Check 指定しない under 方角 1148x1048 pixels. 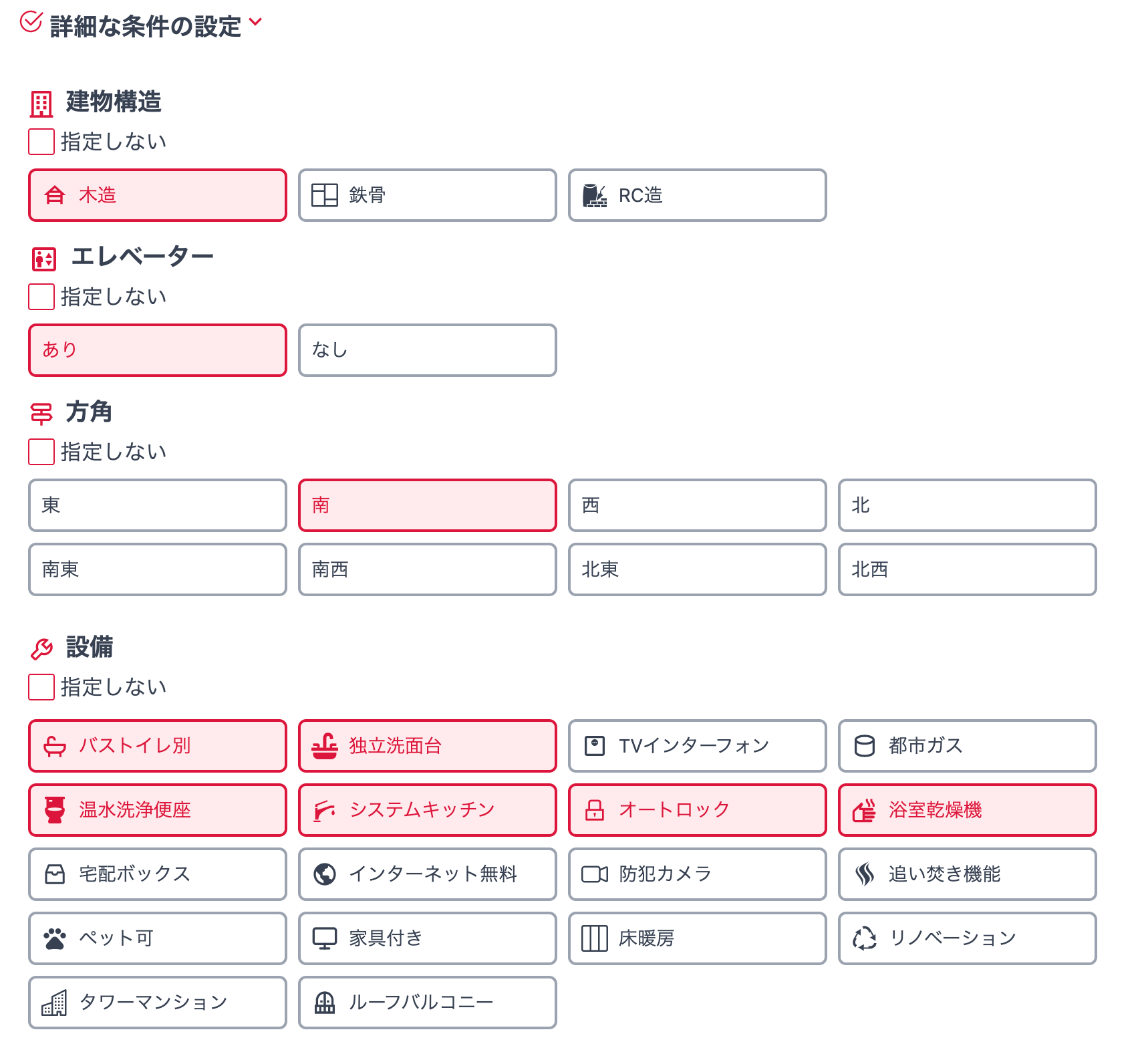pyautogui.click(x=41, y=452)
